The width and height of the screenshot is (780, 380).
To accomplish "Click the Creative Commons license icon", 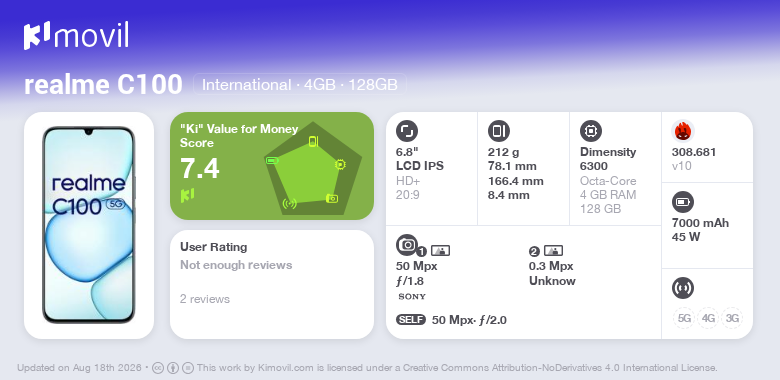I will pos(158,368).
